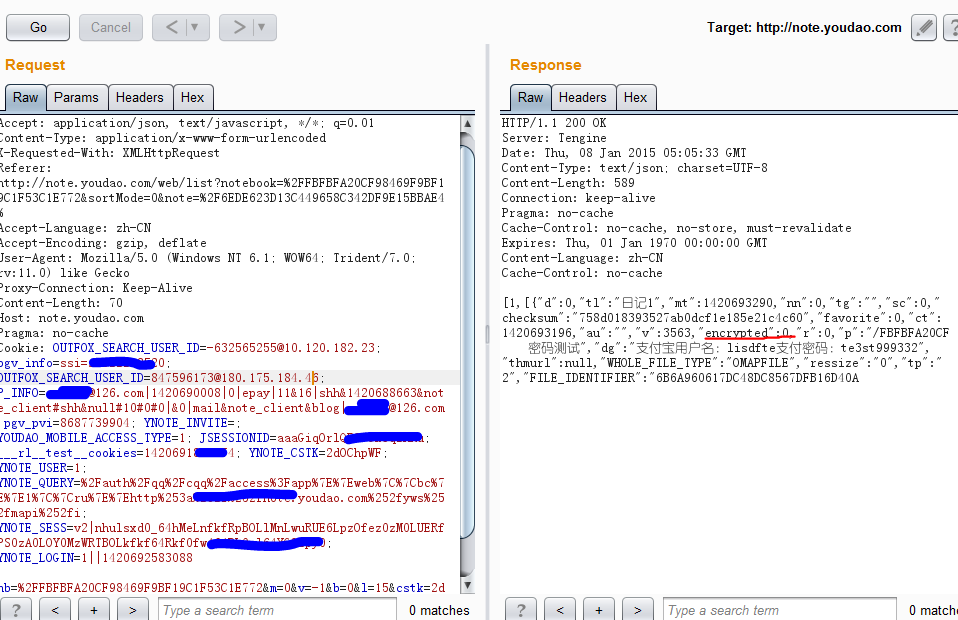The height and width of the screenshot is (620, 958).
Task: Switch to the Response Headers tab
Action: pyautogui.click(x=583, y=98)
